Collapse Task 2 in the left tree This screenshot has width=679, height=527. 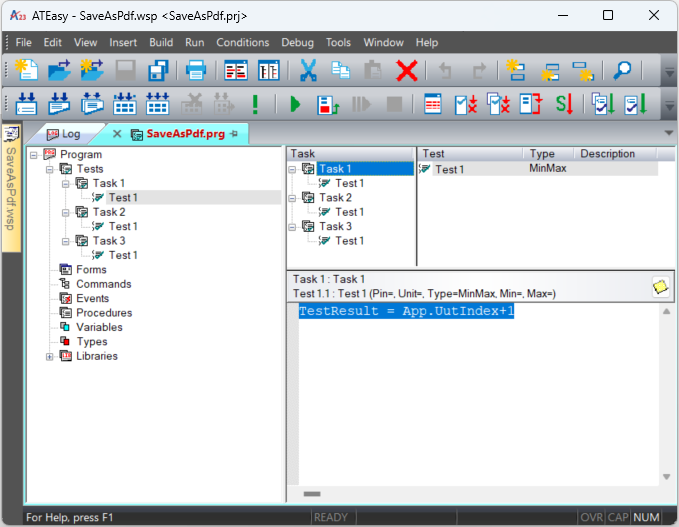(66, 212)
